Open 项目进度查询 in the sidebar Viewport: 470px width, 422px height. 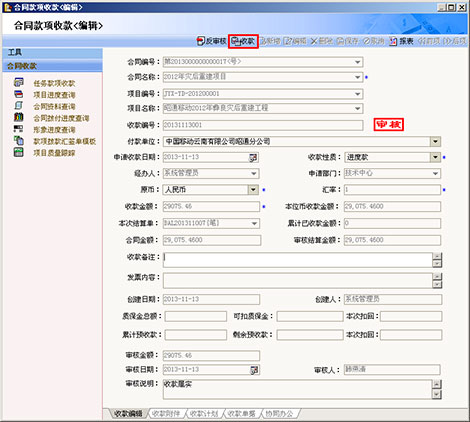(54, 95)
